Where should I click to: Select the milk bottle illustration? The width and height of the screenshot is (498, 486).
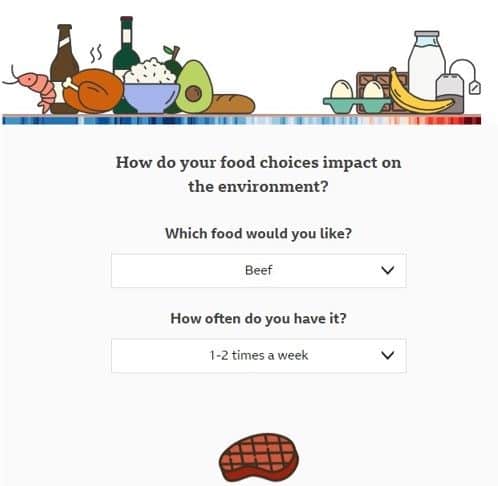(x=427, y=65)
